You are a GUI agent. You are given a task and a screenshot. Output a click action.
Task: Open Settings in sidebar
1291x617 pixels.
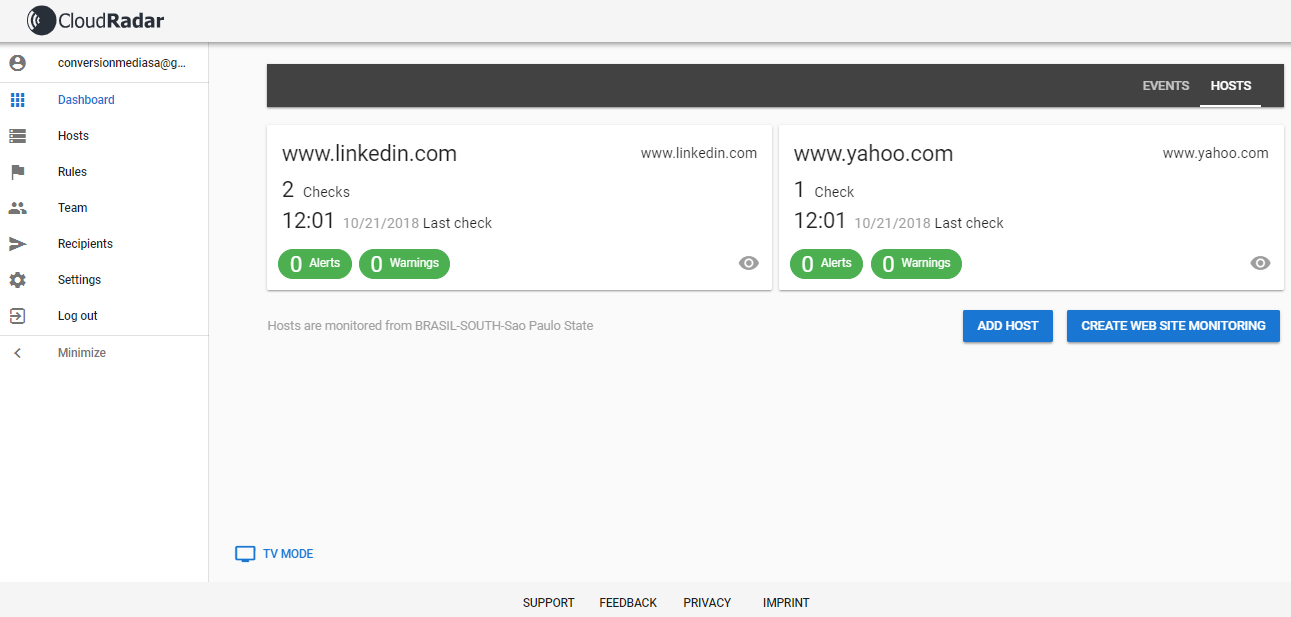pos(79,280)
